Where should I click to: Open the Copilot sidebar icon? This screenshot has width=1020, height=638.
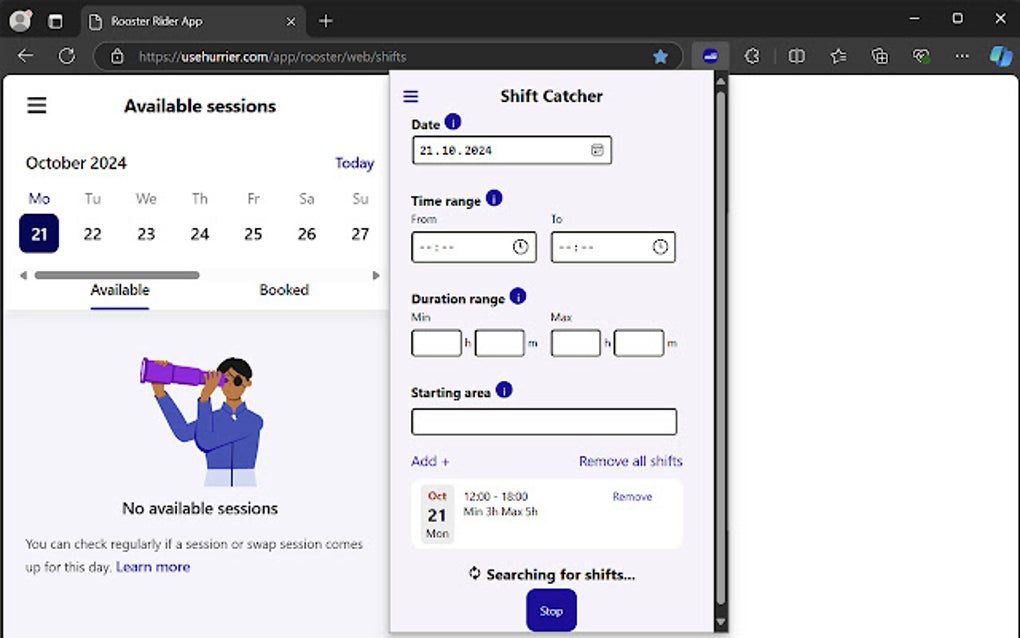pyautogui.click(x=1000, y=57)
